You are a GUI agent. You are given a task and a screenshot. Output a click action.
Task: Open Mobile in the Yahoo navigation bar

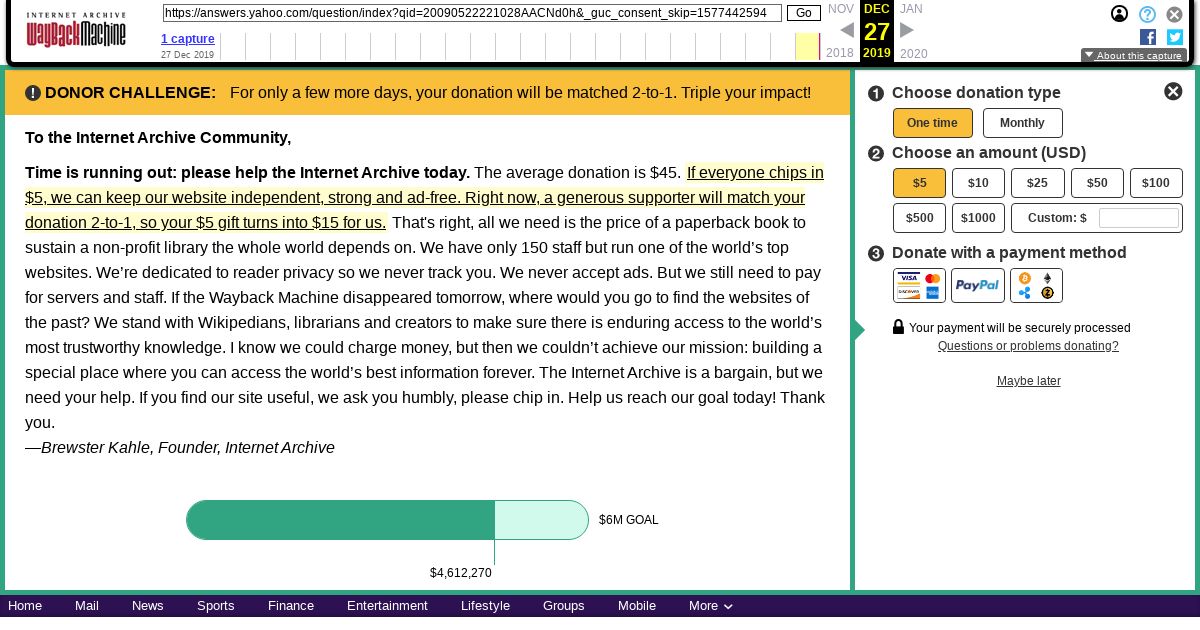click(637, 606)
